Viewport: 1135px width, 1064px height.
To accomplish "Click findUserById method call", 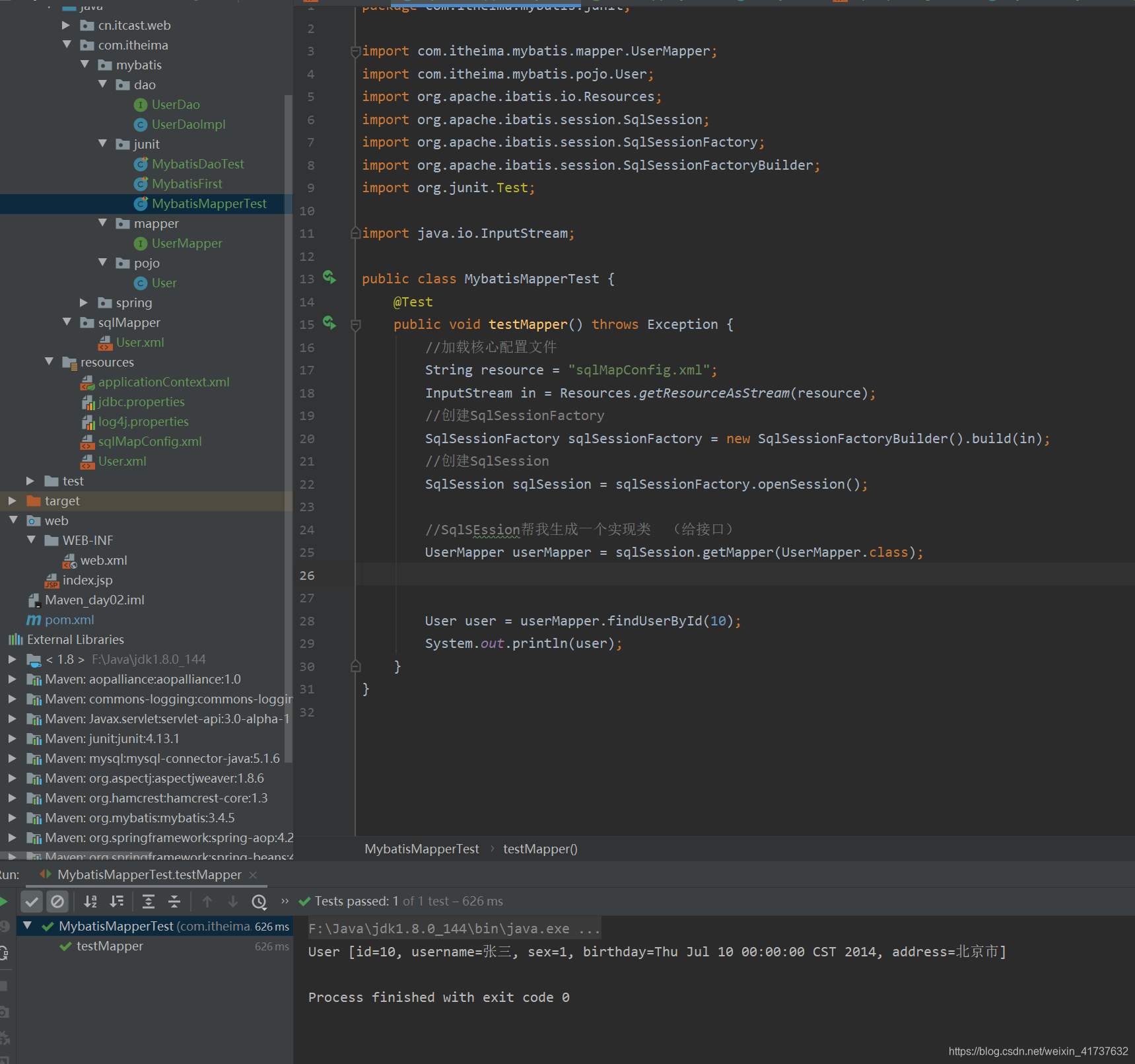I will [654, 621].
